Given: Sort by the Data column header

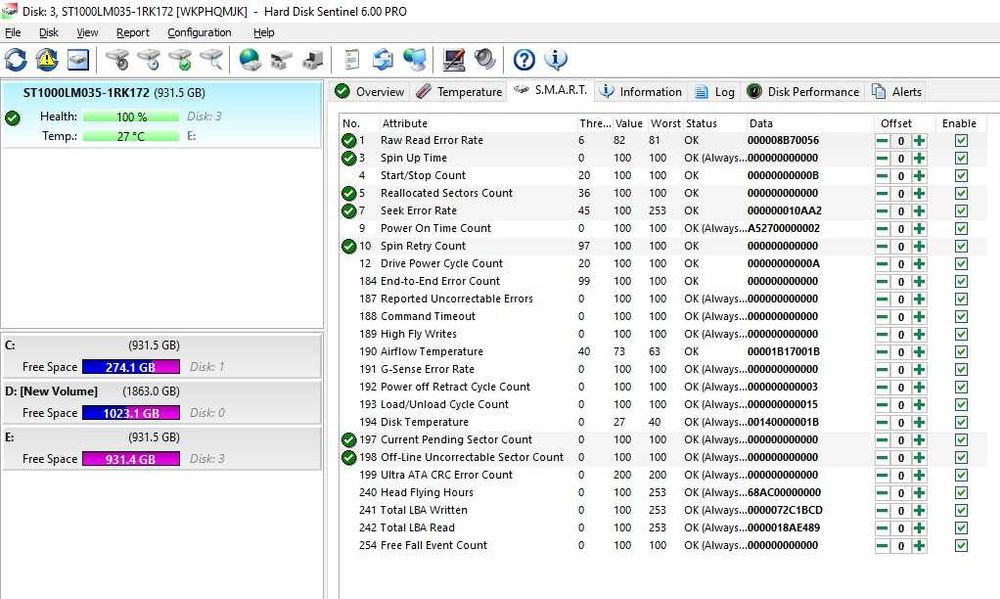Looking at the screenshot, I should coord(809,123).
